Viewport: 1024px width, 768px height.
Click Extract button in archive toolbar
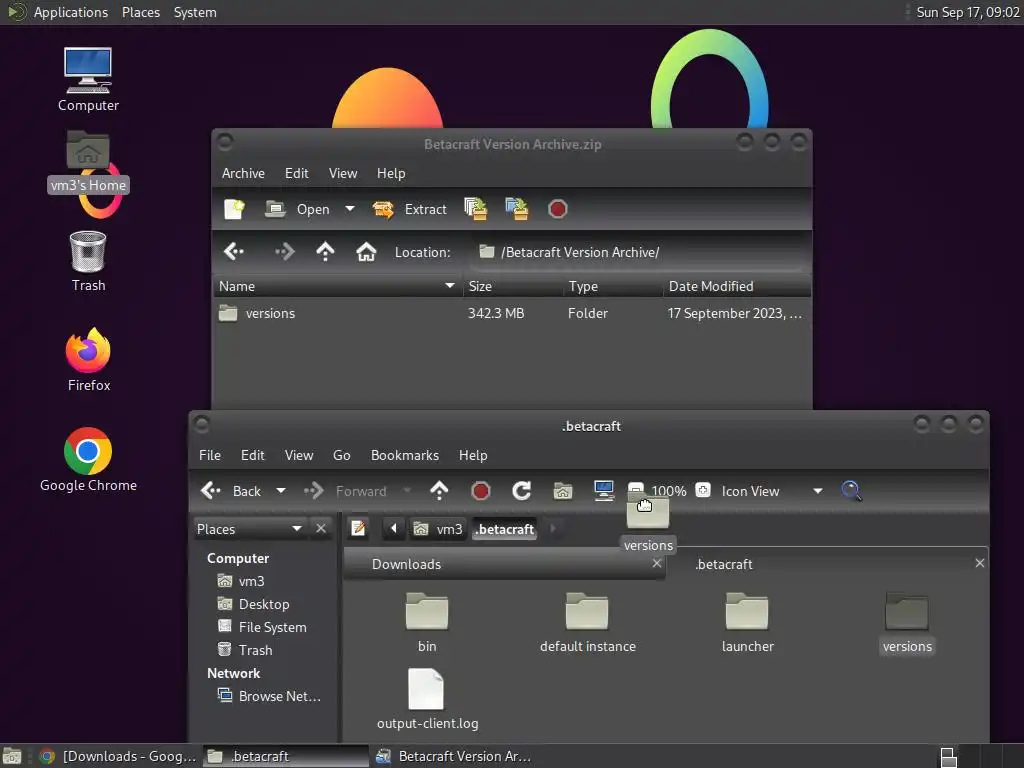tap(410, 209)
